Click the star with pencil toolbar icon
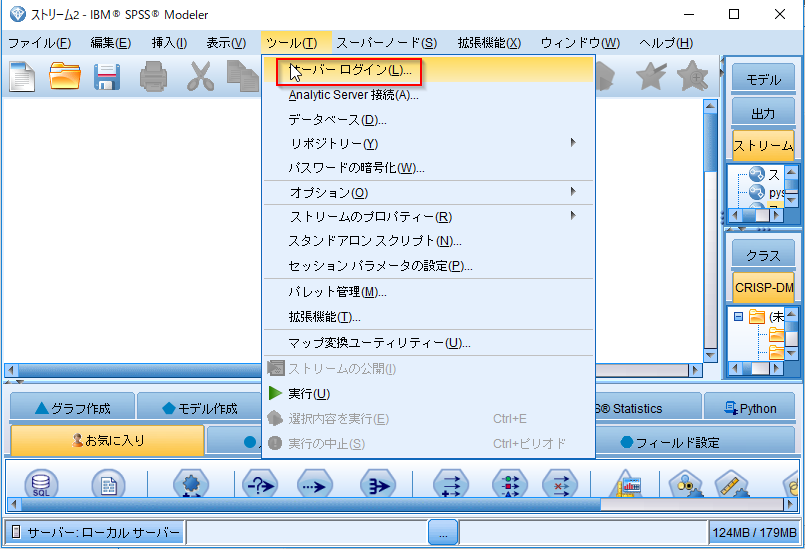The image size is (805, 549). pos(651,77)
